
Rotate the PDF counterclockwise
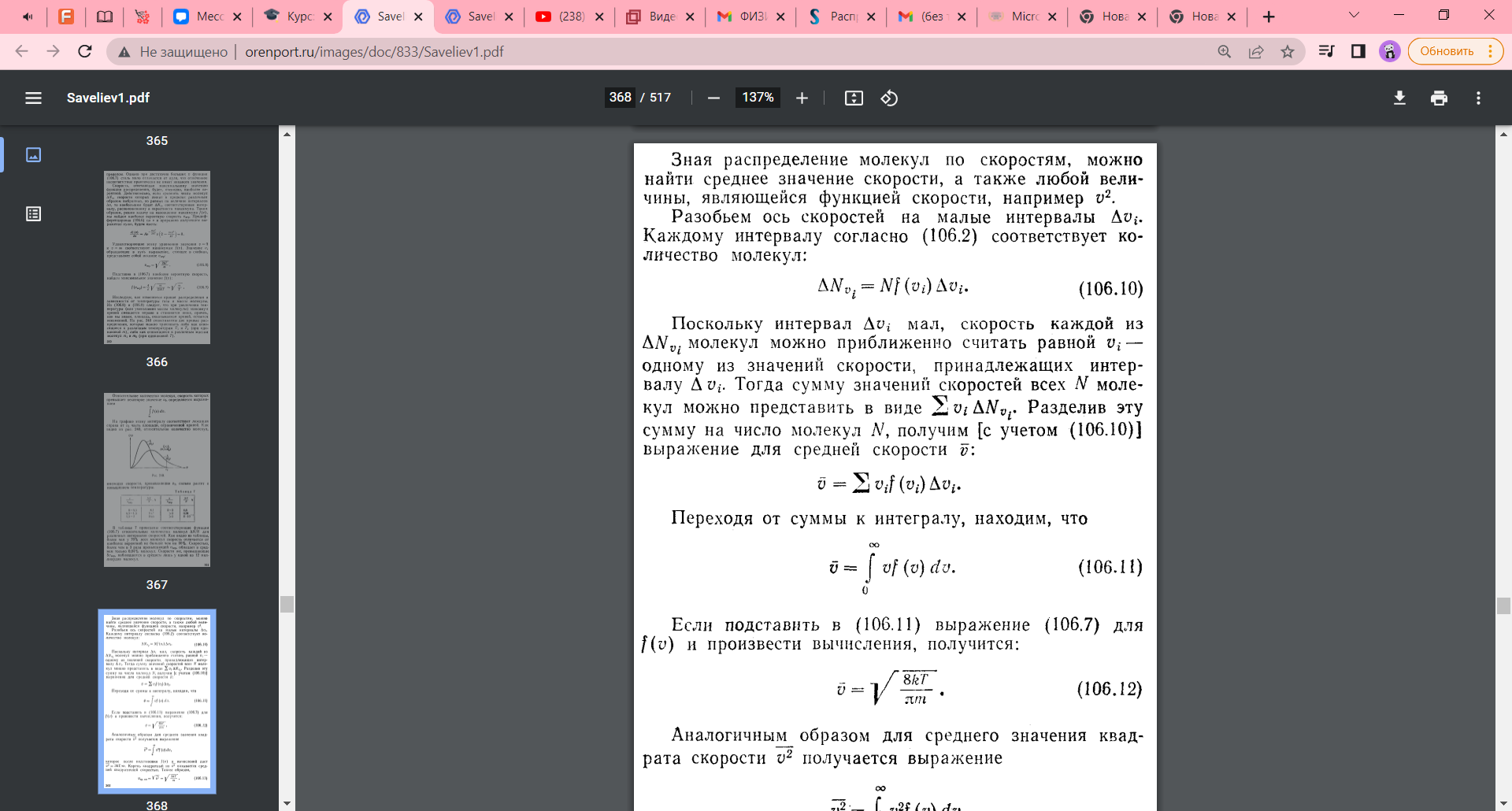pyautogui.click(x=889, y=98)
